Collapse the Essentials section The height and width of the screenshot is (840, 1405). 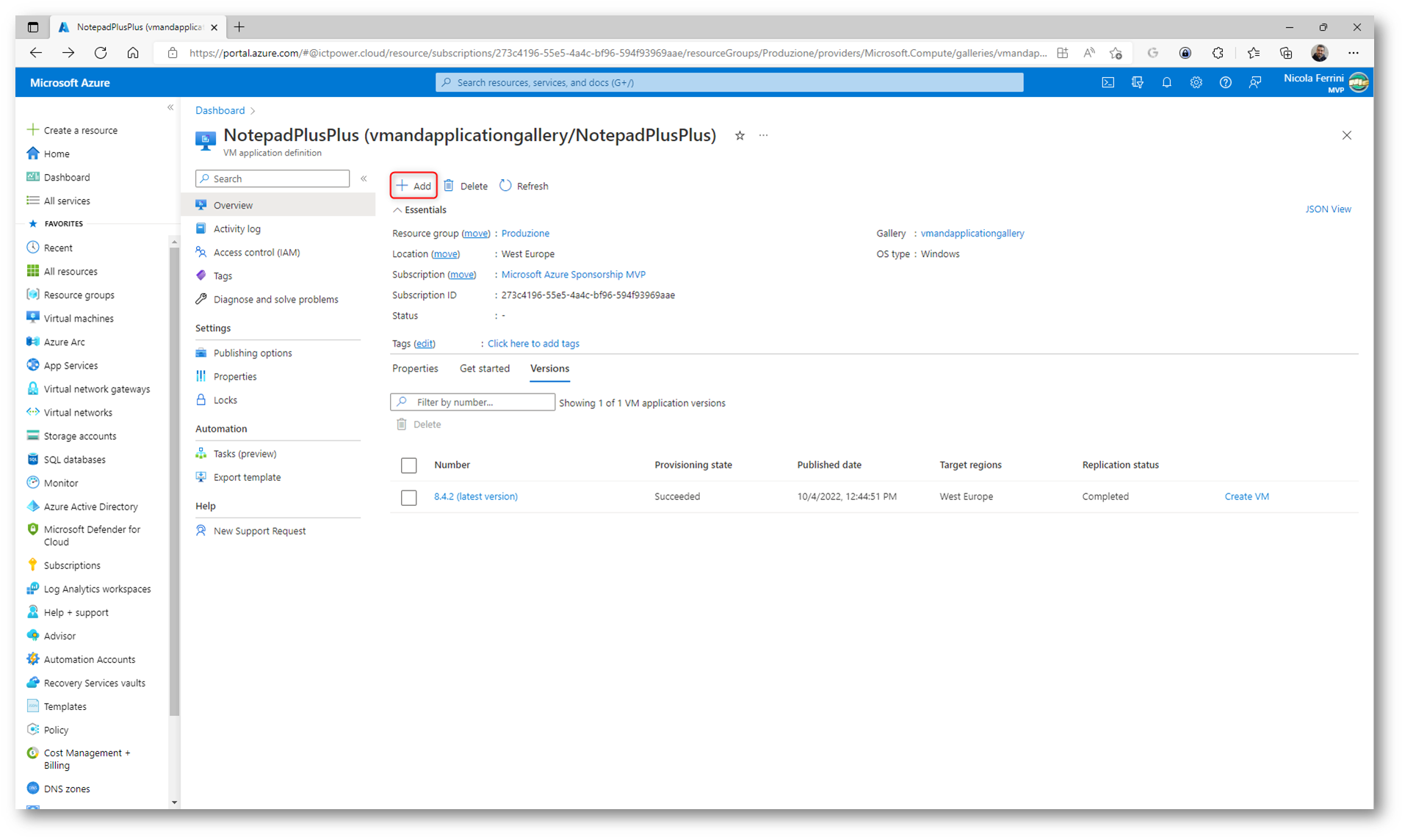point(419,210)
